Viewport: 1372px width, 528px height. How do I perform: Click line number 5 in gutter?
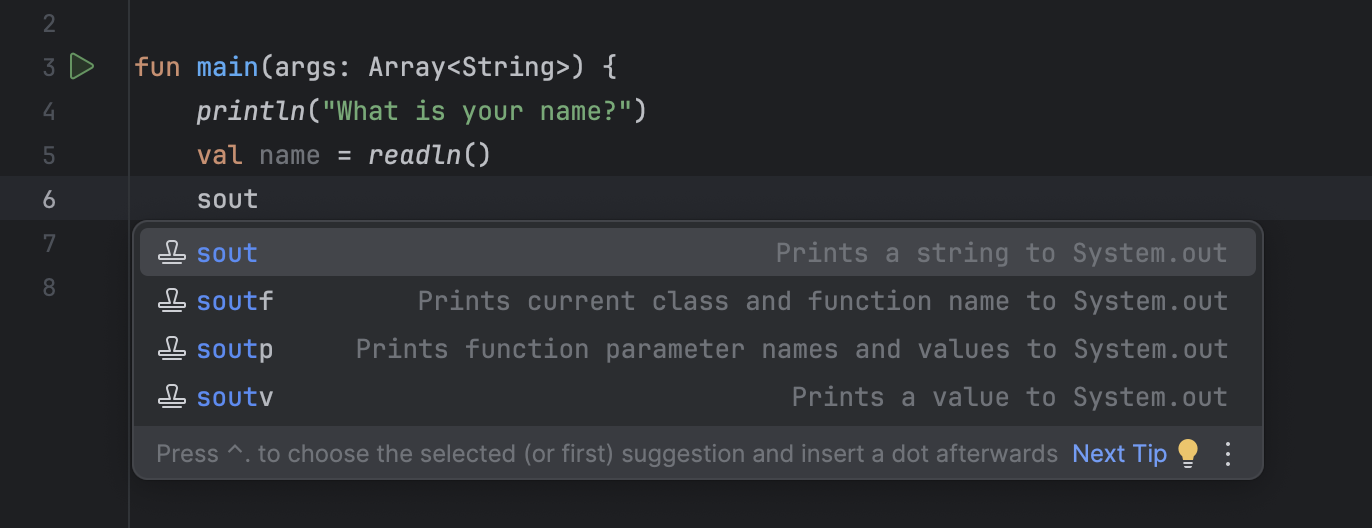[49, 156]
